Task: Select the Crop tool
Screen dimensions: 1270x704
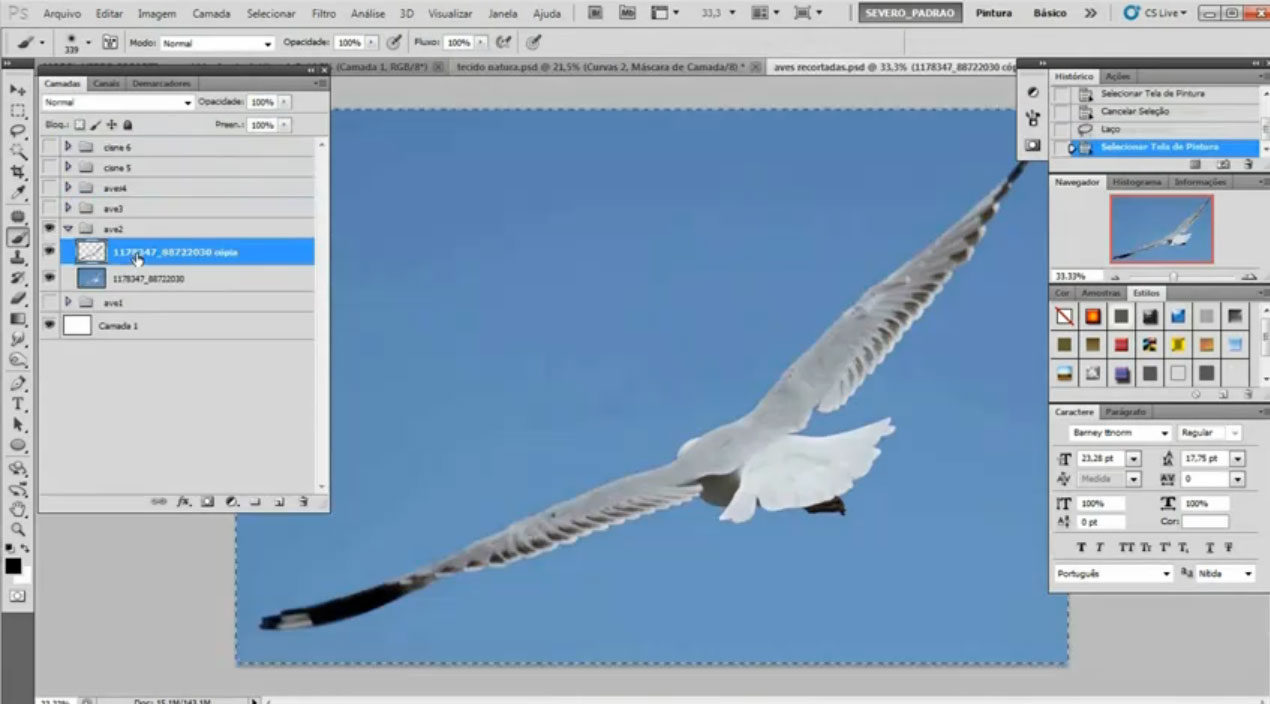Action: 18,172
